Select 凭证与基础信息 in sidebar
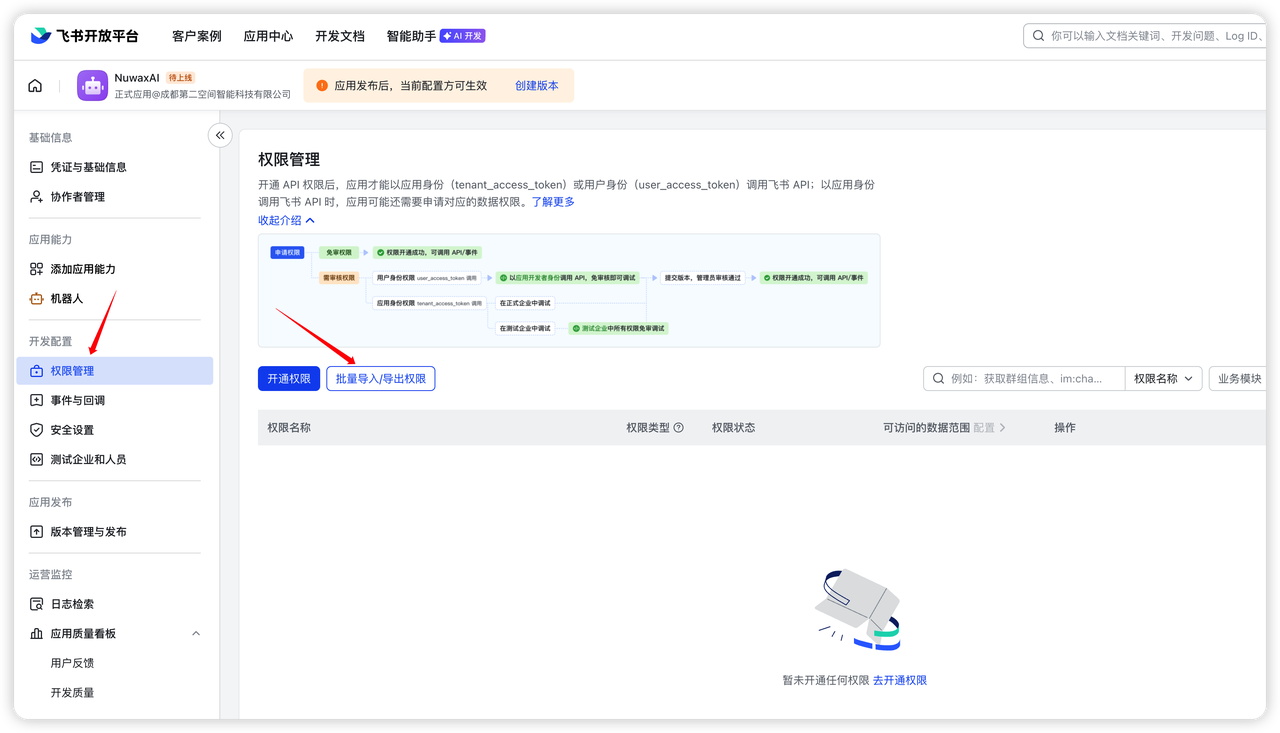 tap(115, 167)
